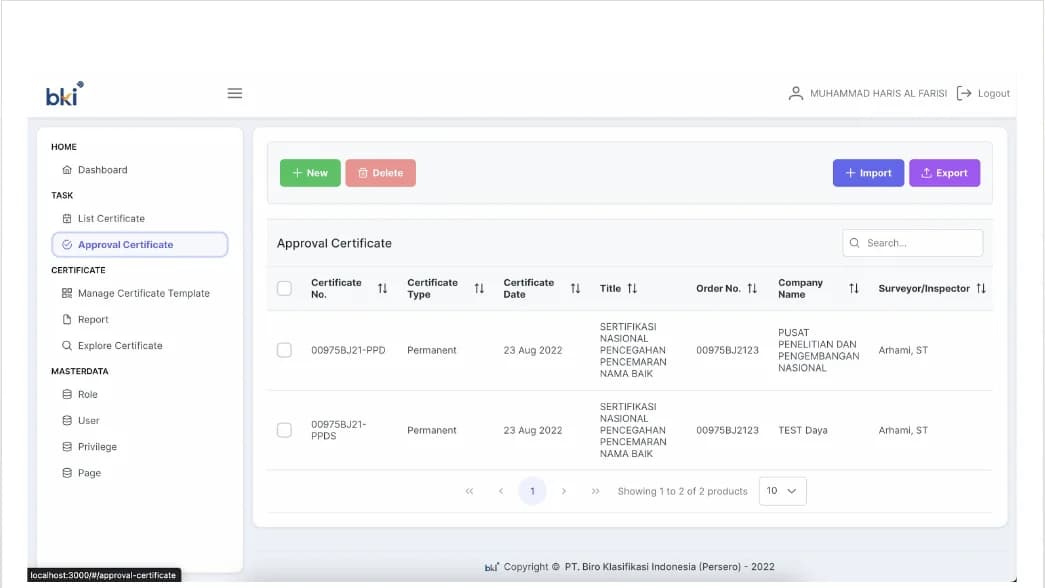Screen dimensions: 1045x588
Task: Click the Manage Certificate Template grid icon
Action: click(67, 293)
